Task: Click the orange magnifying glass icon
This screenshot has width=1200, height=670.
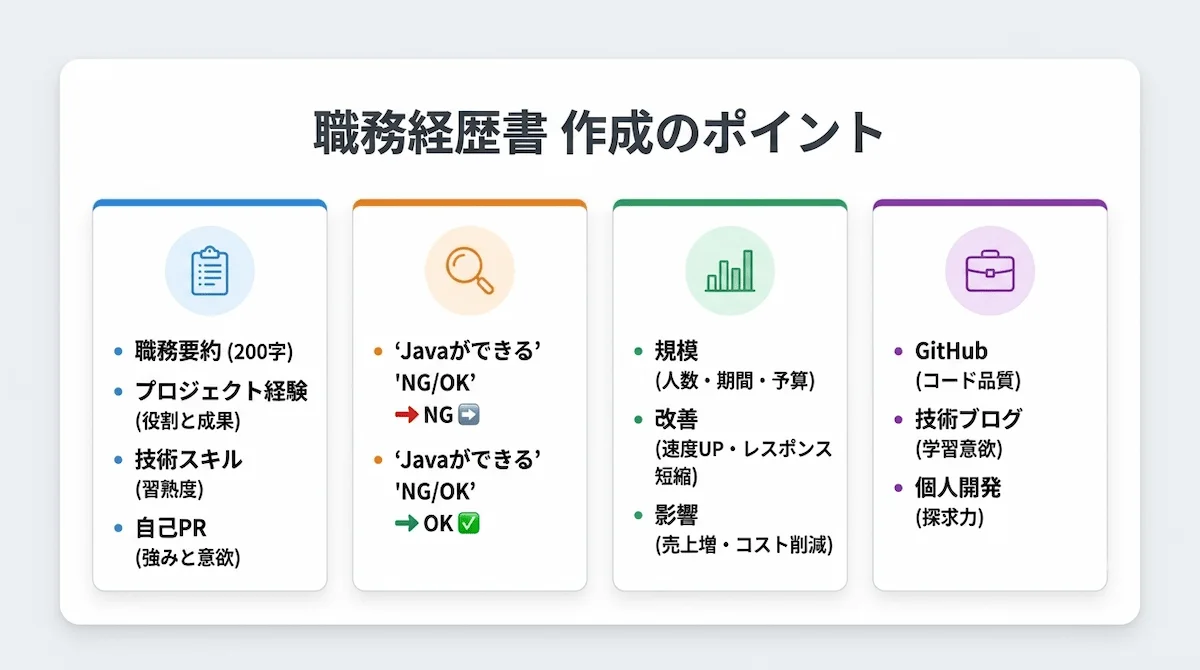Action: pos(469,271)
